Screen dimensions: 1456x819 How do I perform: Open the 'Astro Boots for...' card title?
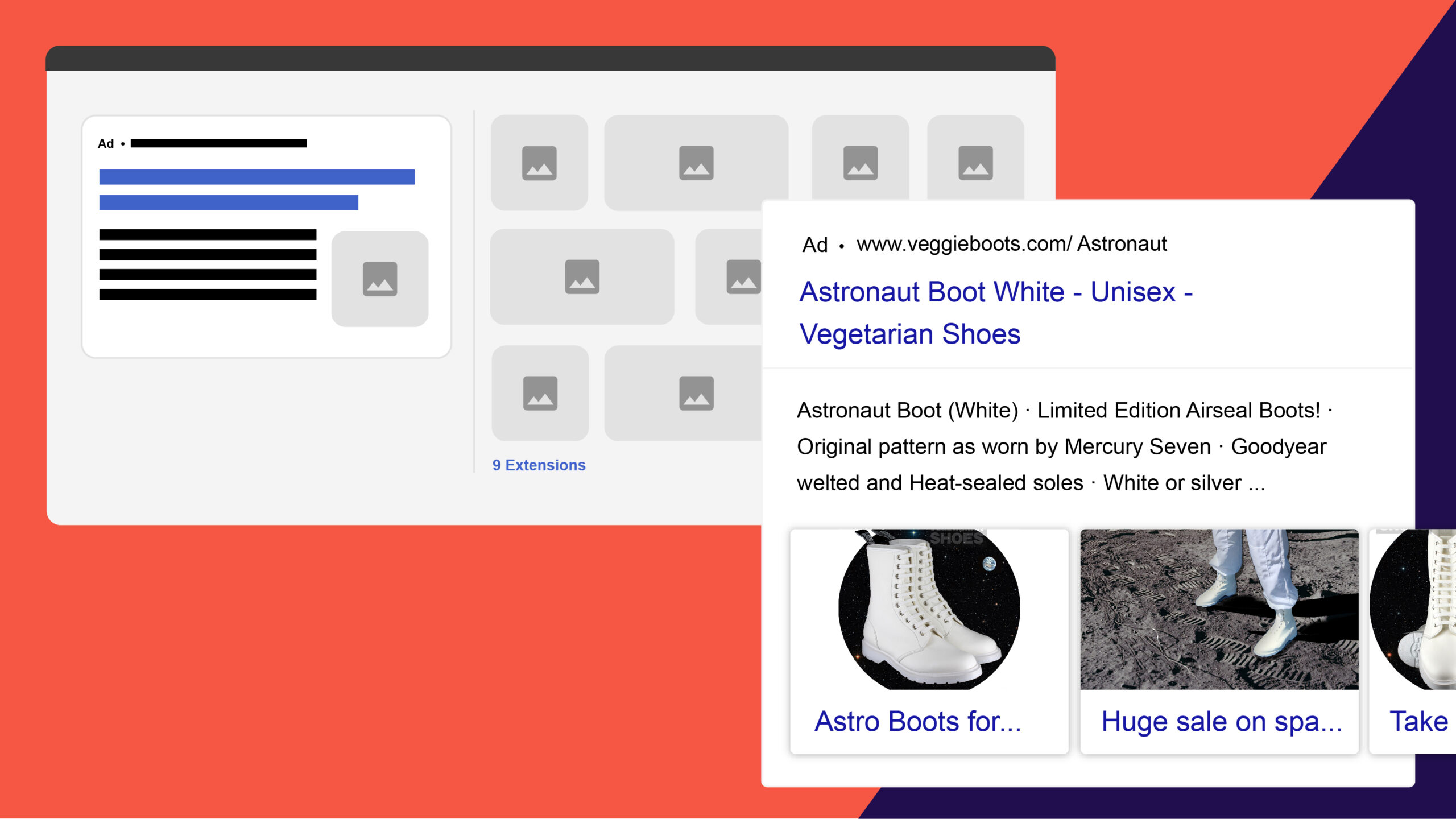coord(918,721)
